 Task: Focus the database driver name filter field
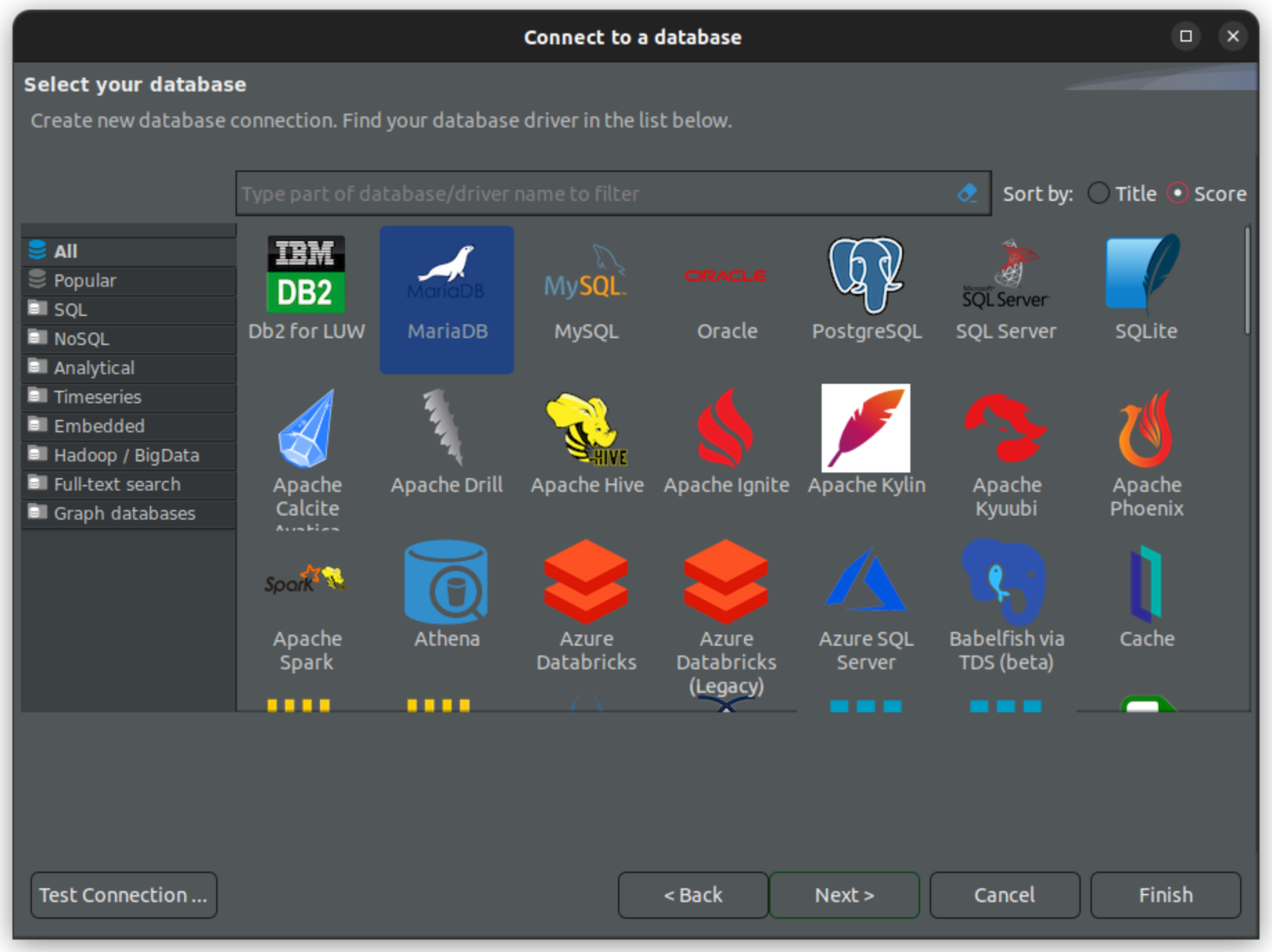coord(596,193)
